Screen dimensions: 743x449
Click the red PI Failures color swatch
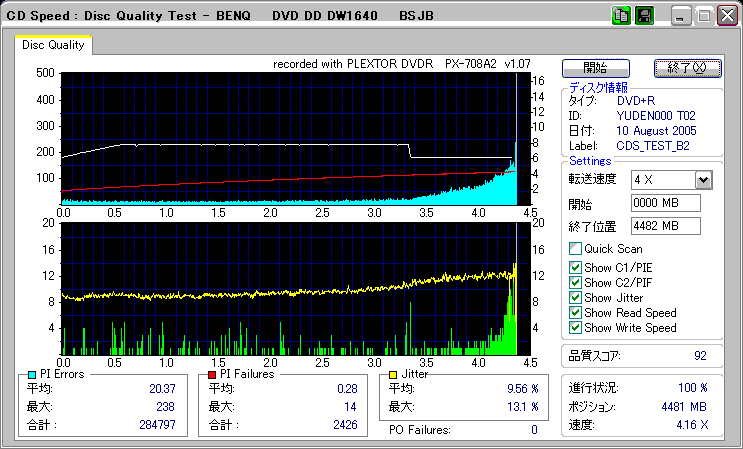[x=211, y=374]
